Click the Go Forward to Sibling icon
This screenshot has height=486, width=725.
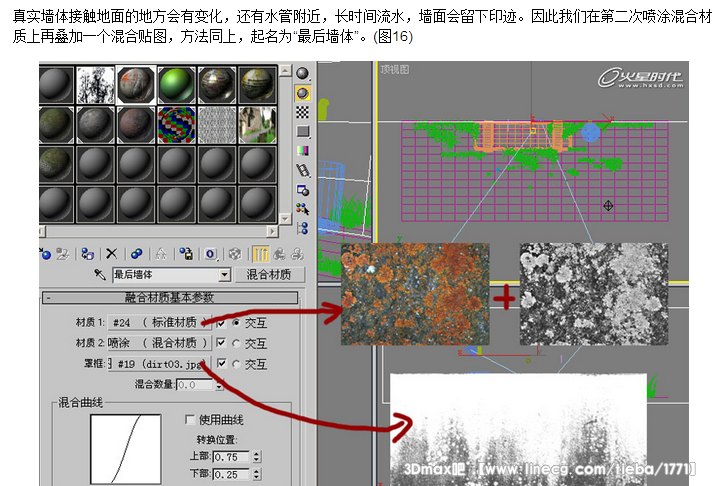(297, 254)
